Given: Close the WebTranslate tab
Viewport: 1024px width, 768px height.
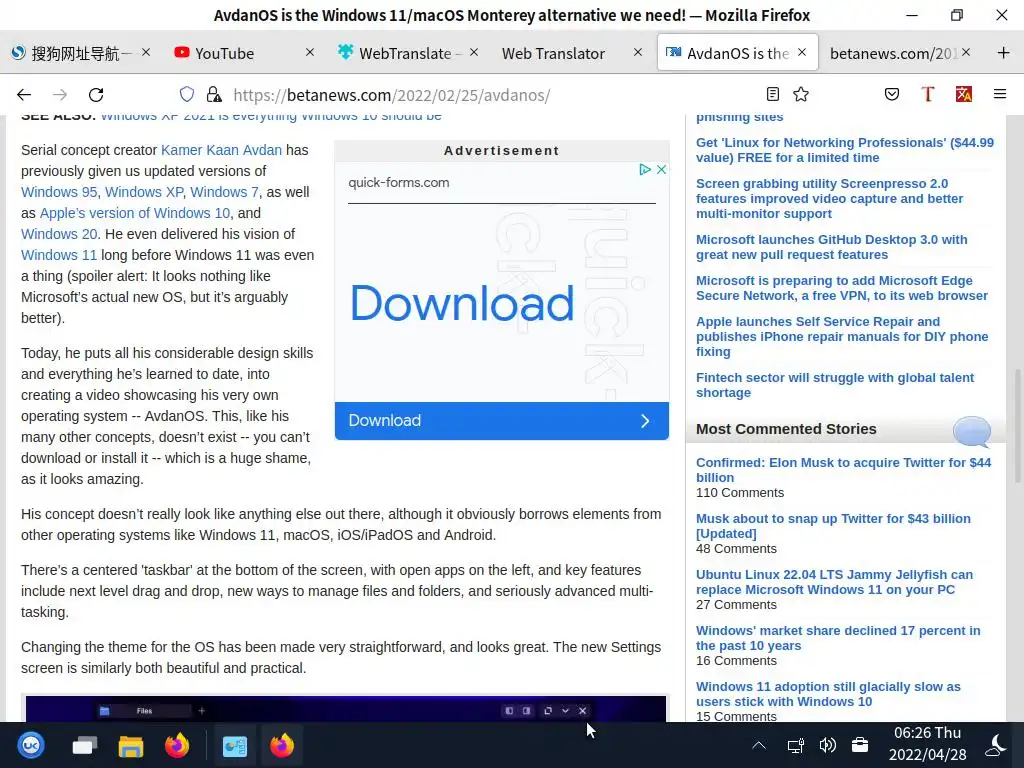Looking at the screenshot, I should (474, 52).
